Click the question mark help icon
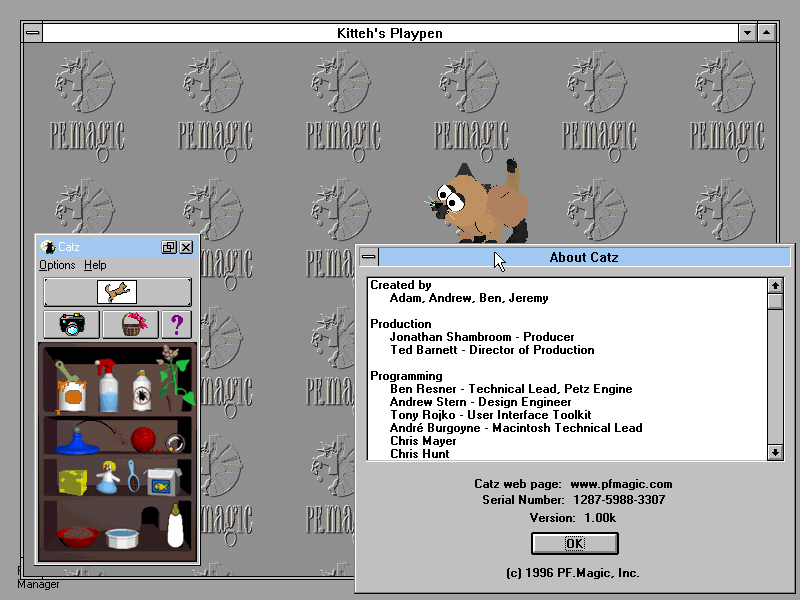Image resolution: width=800 pixels, height=600 pixels. (x=176, y=322)
